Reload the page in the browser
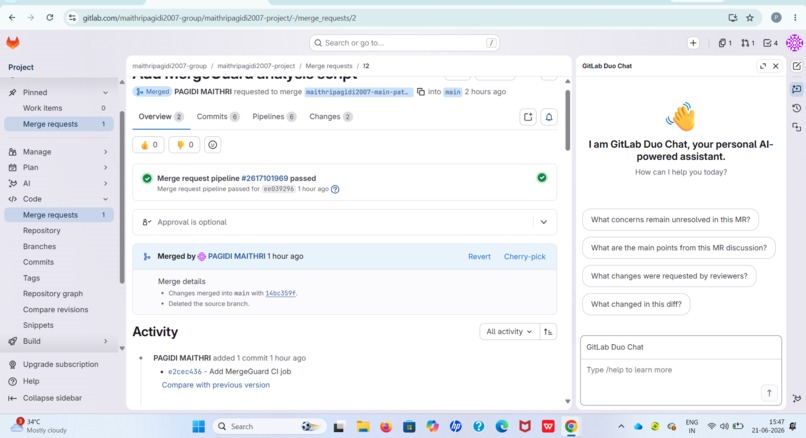The width and height of the screenshot is (806, 438). [x=49, y=17]
